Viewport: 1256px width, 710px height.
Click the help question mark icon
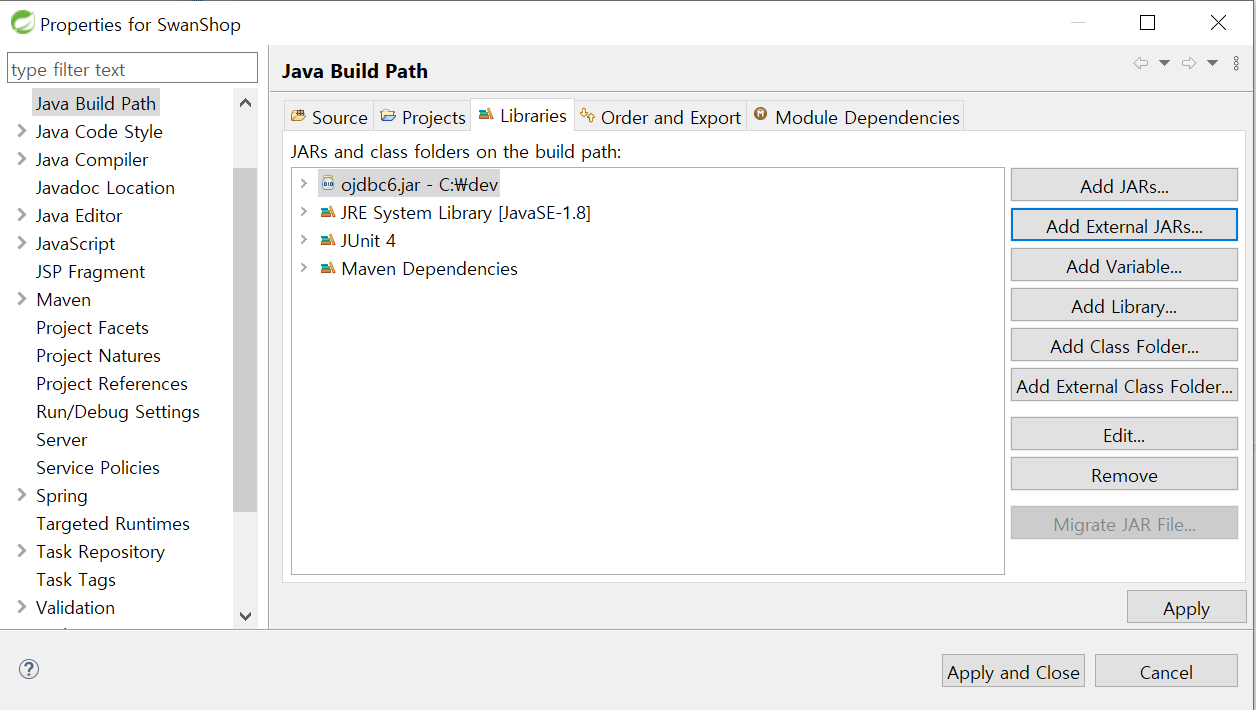29,670
